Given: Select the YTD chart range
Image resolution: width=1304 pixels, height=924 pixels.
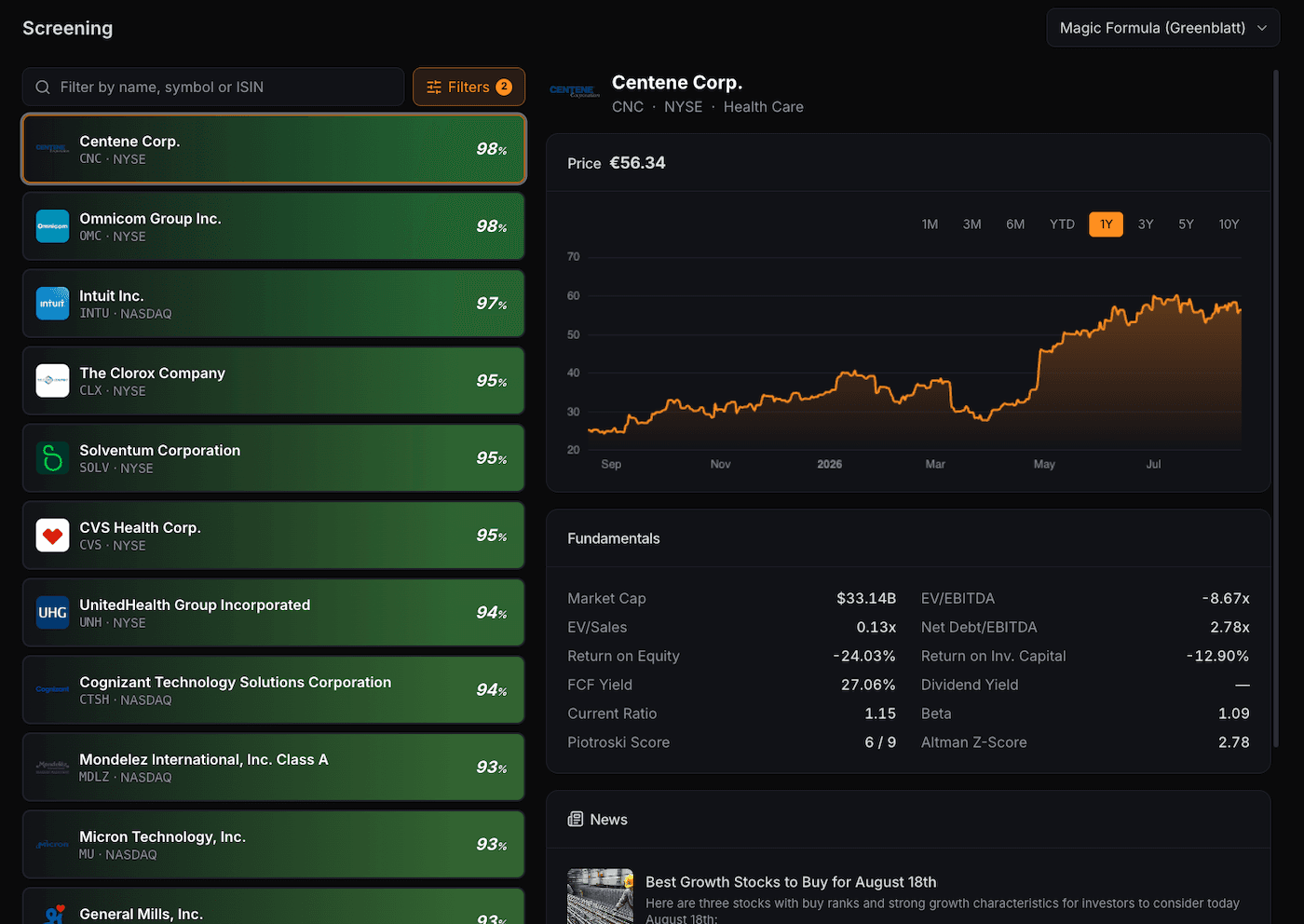Looking at the screenshot, I should [1062, 224].
